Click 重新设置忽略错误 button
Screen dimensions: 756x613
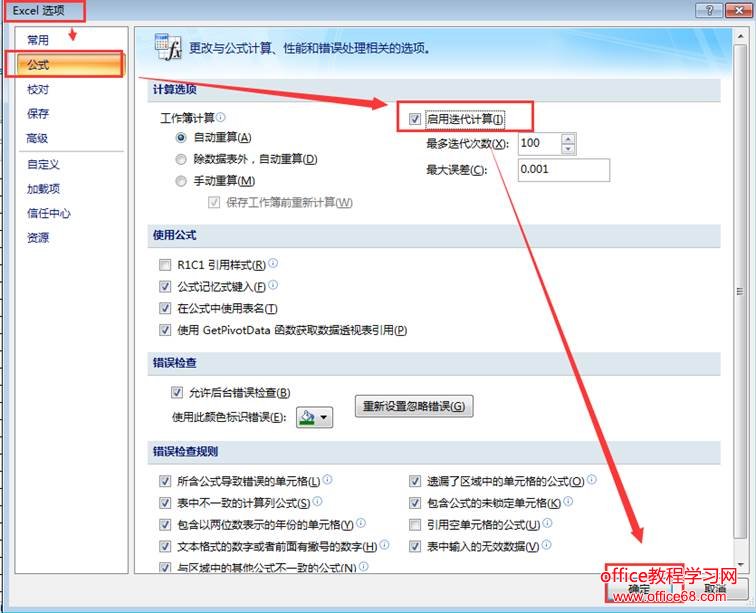pyautogui.click(x=414, y=406)
